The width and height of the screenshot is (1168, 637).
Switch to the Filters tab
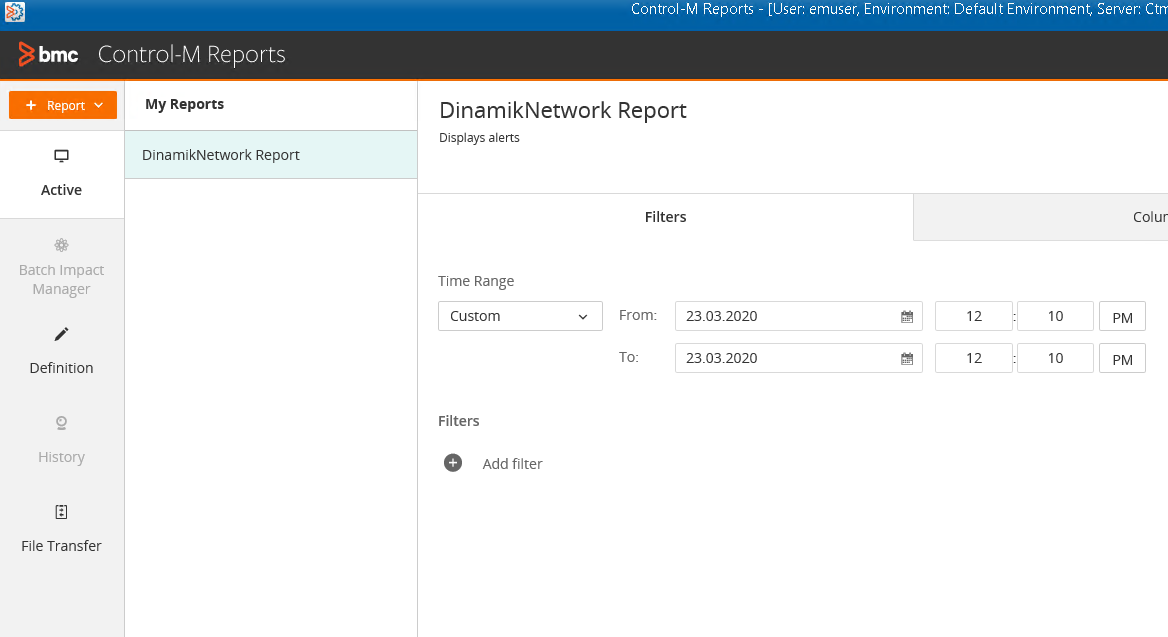[x=665, y=217]
